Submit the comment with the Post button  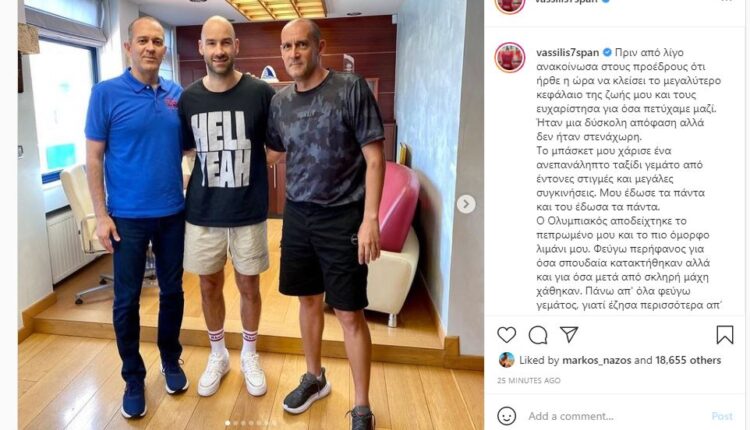pyautogui.click(x=722, y=416)
